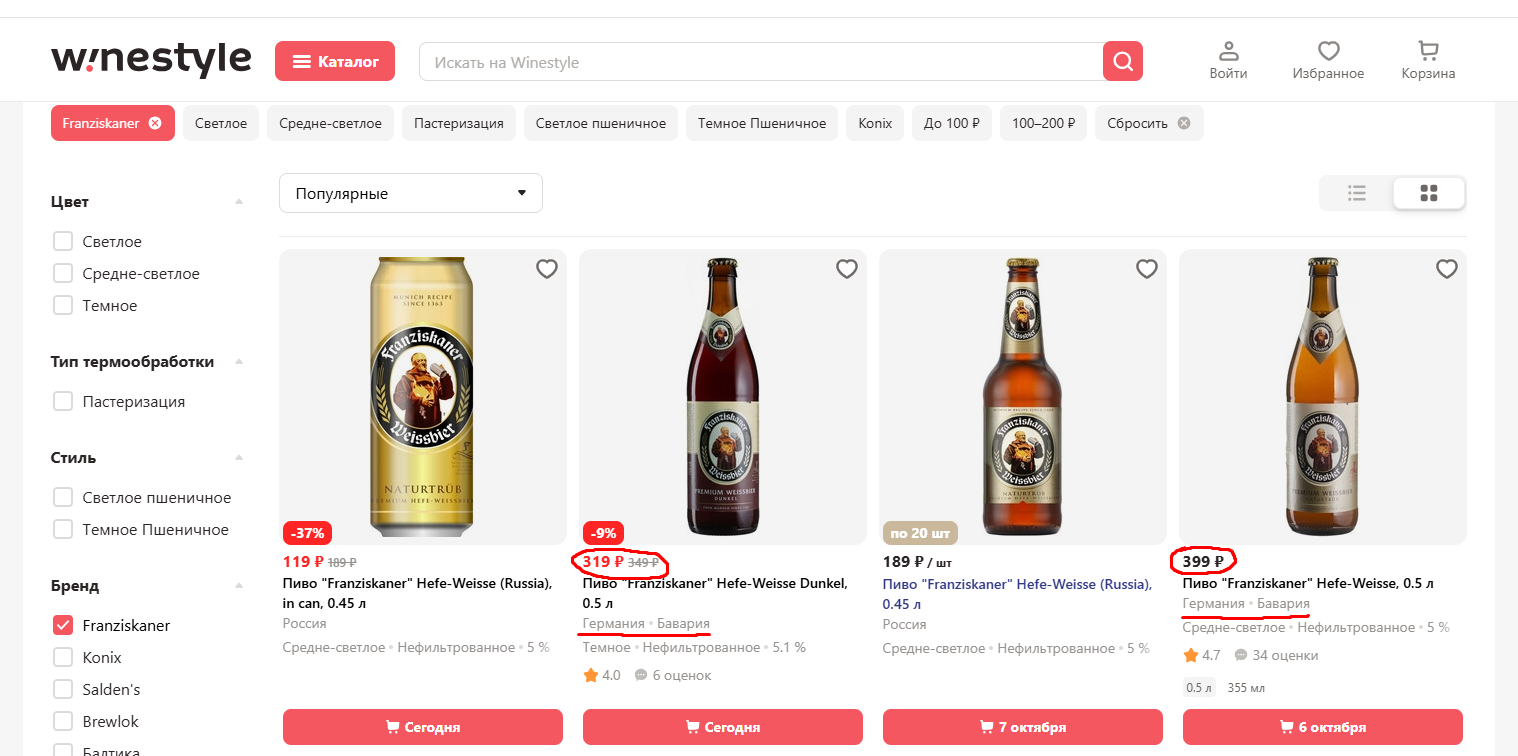Check the Brewlok brand checkbox
Screen dimensions: 1518x756
tap(63, 721)
